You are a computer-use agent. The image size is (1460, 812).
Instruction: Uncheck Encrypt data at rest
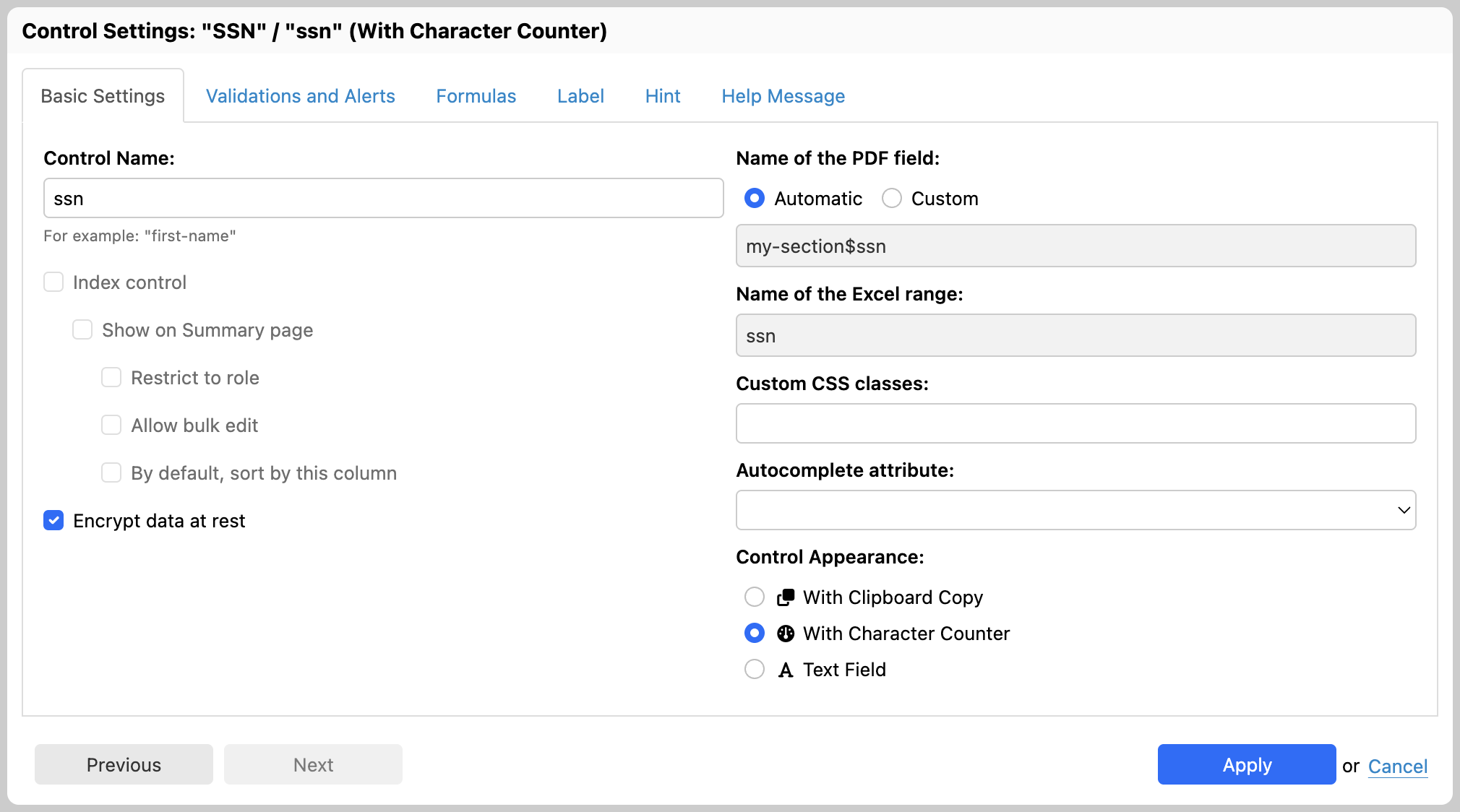[53, 520]
